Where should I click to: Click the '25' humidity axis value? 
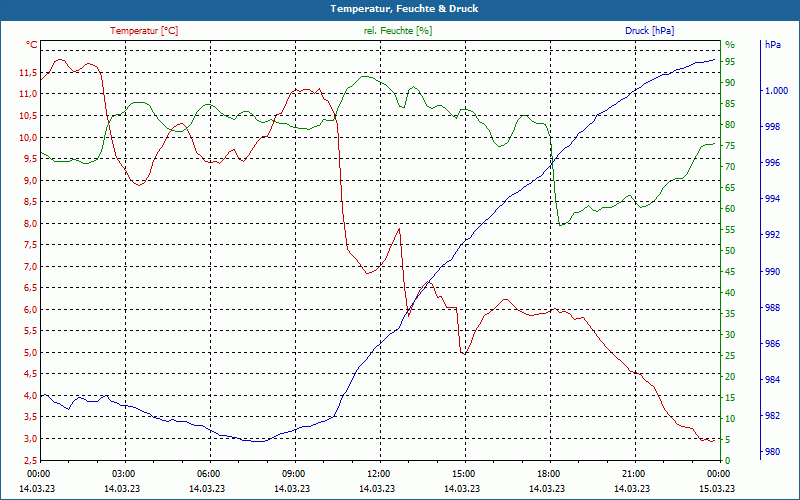tap(730, 356)
